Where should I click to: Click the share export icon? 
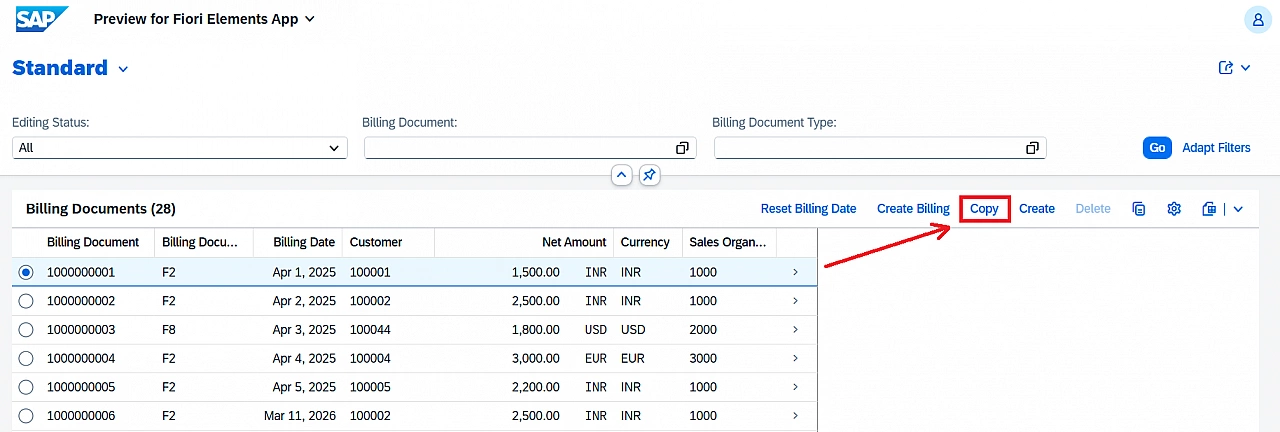click(x=1226, y=68)
